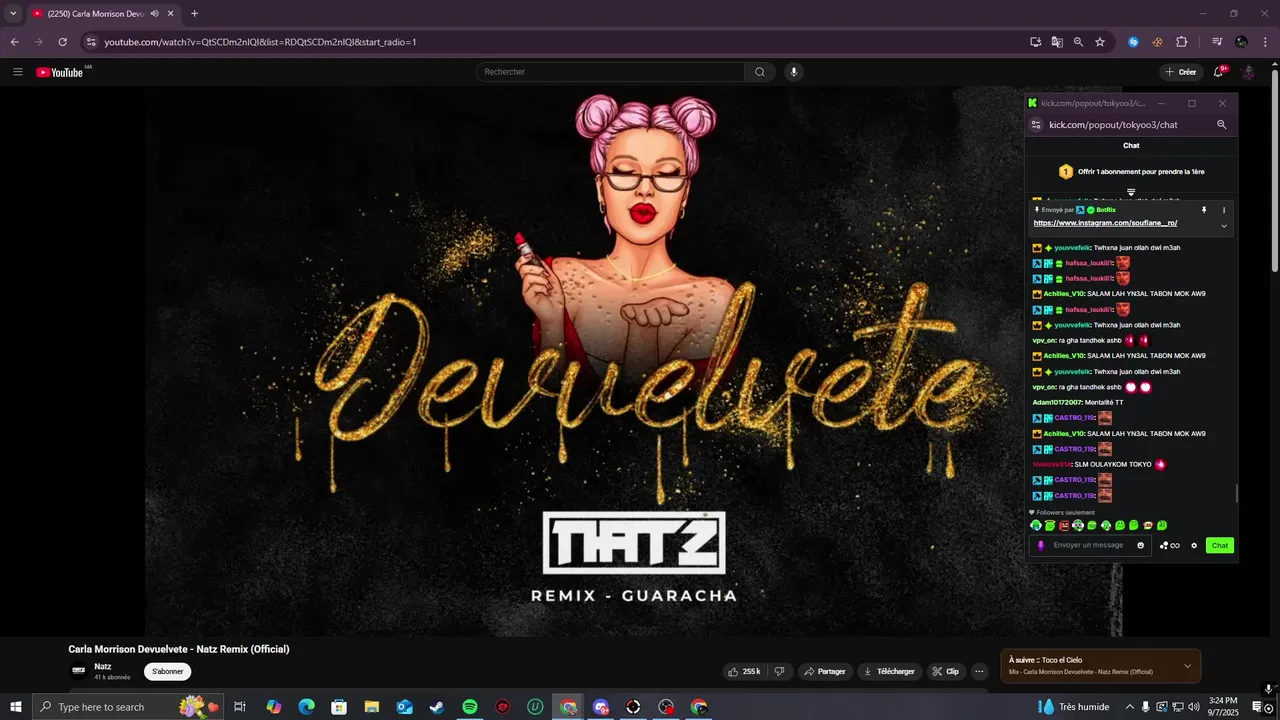The height and width of the screenshot is (720, 1280).
Task: Open the Chrome tab search dropdown
Action: pos(13,14)
